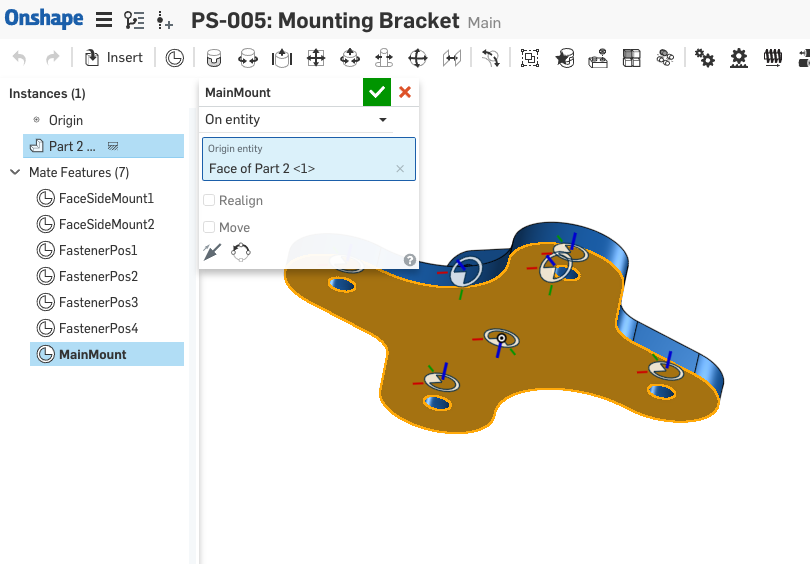Select the Tangent mate tool

pos(490,57)
